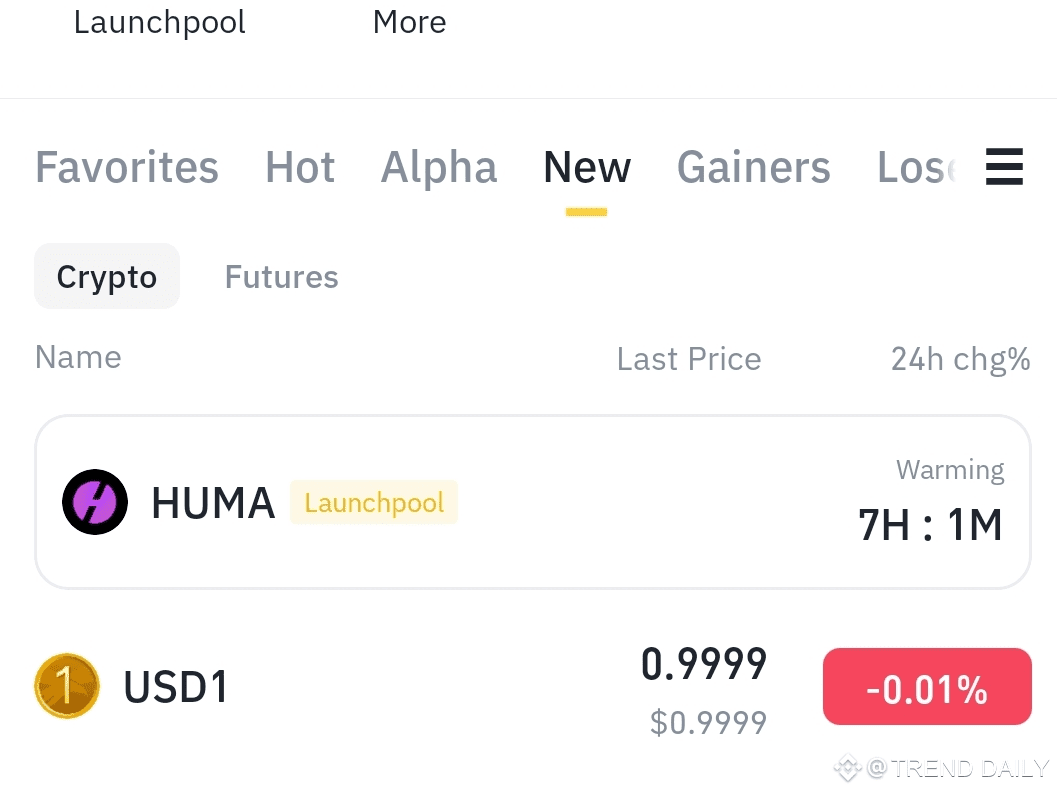Click the USD1 coin icon
This screenshot has height=793, width=1057.
(66, 686)
